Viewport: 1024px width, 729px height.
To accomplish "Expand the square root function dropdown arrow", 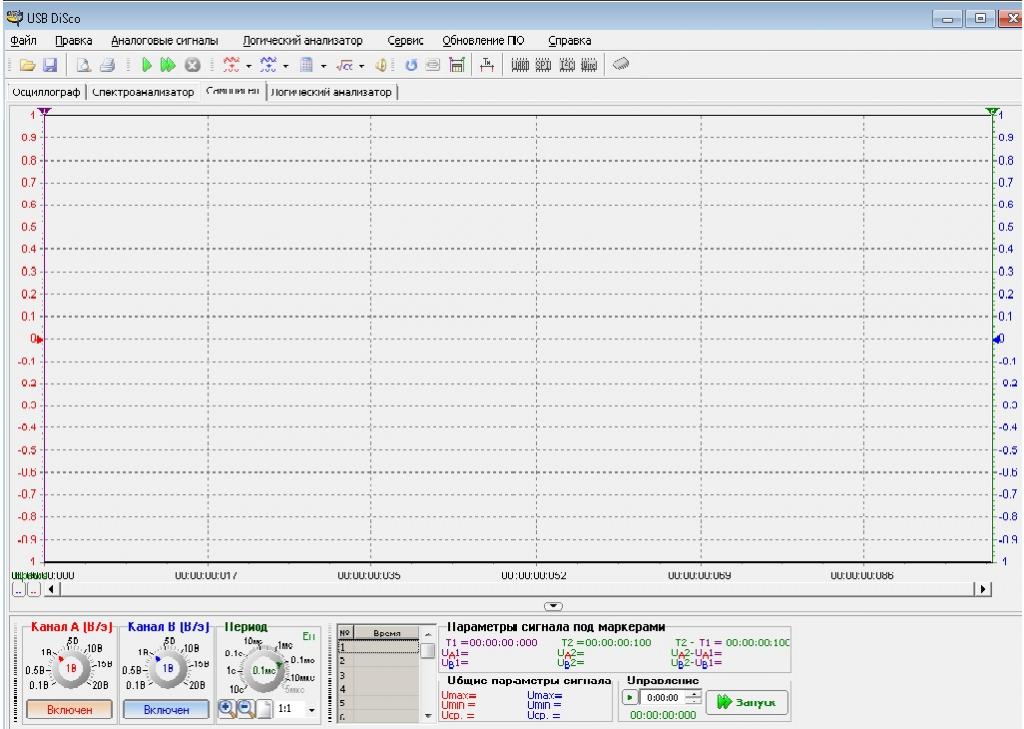I will (363, 66).
